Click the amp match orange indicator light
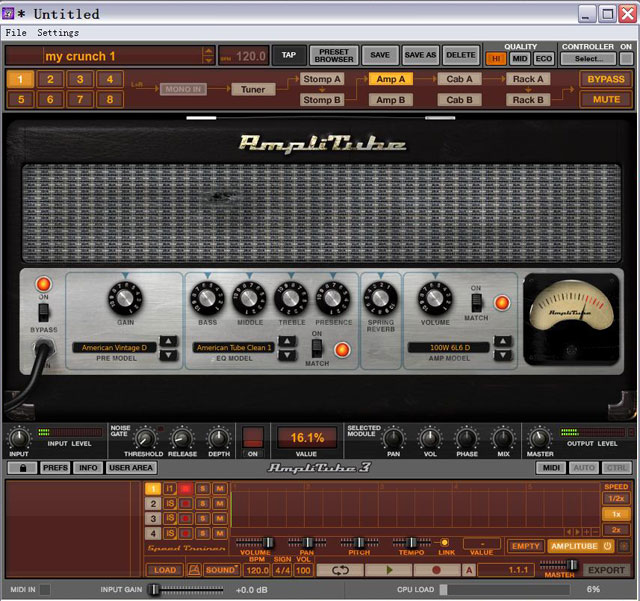 [502, 303]
